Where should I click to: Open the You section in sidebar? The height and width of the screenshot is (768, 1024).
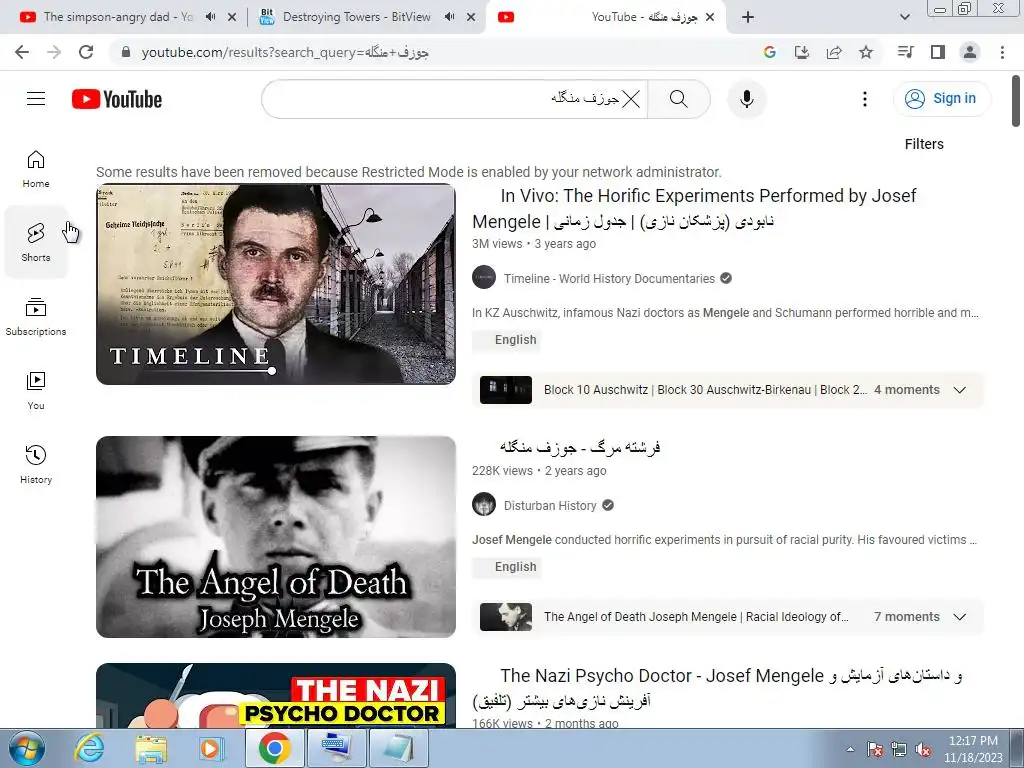tap(36, 391)
